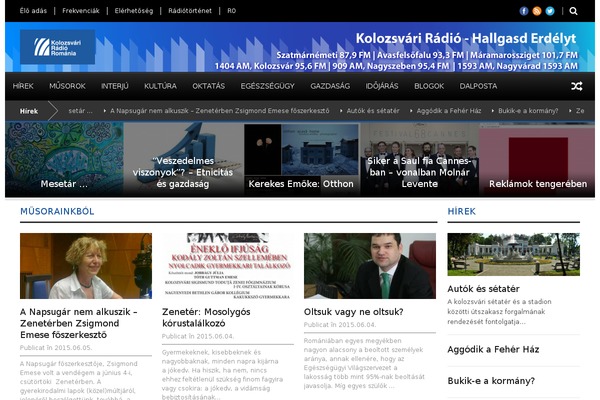Open the Facebook icon in top bar
Image resolution: width=600 pixels, height=400 pixels.
click(524, 11)
